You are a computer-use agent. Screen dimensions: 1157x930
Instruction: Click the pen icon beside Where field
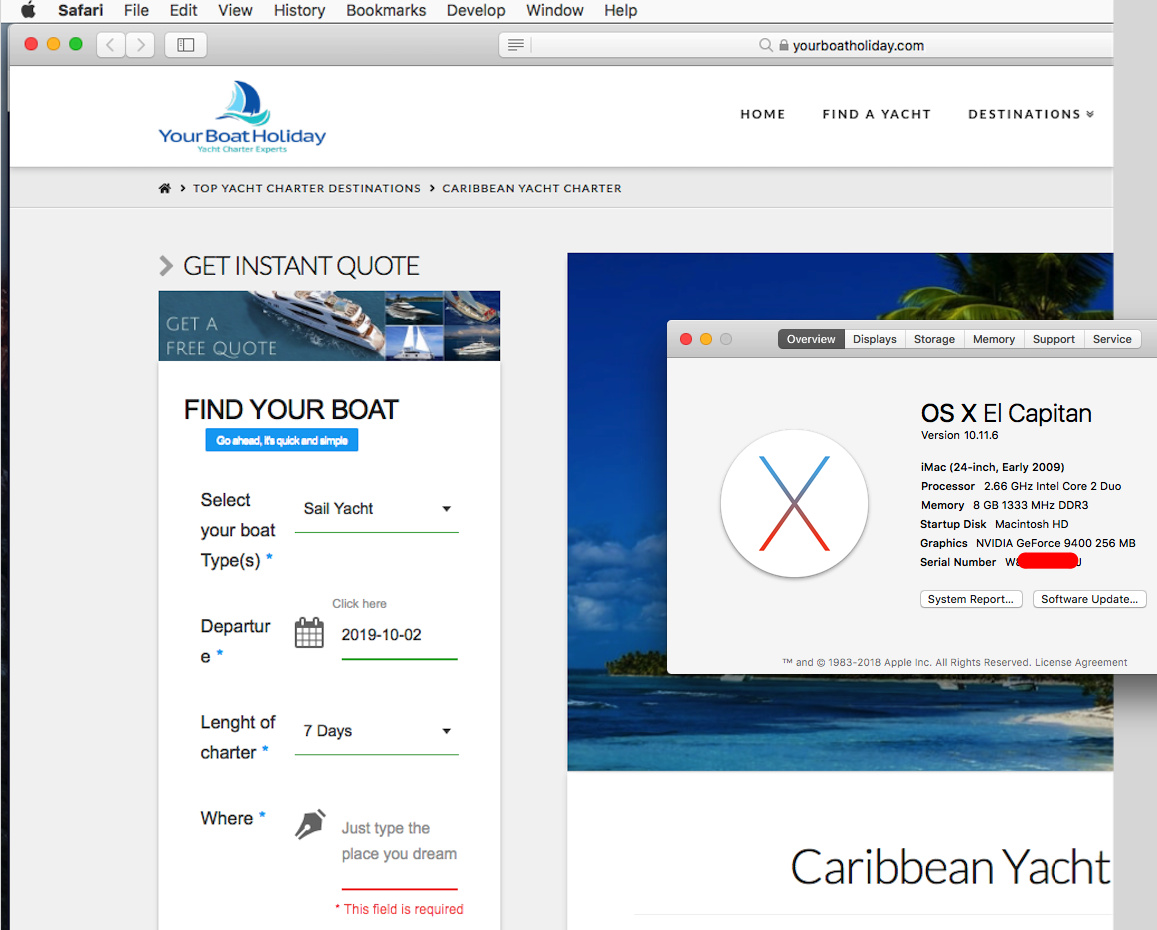pos(311,824)
